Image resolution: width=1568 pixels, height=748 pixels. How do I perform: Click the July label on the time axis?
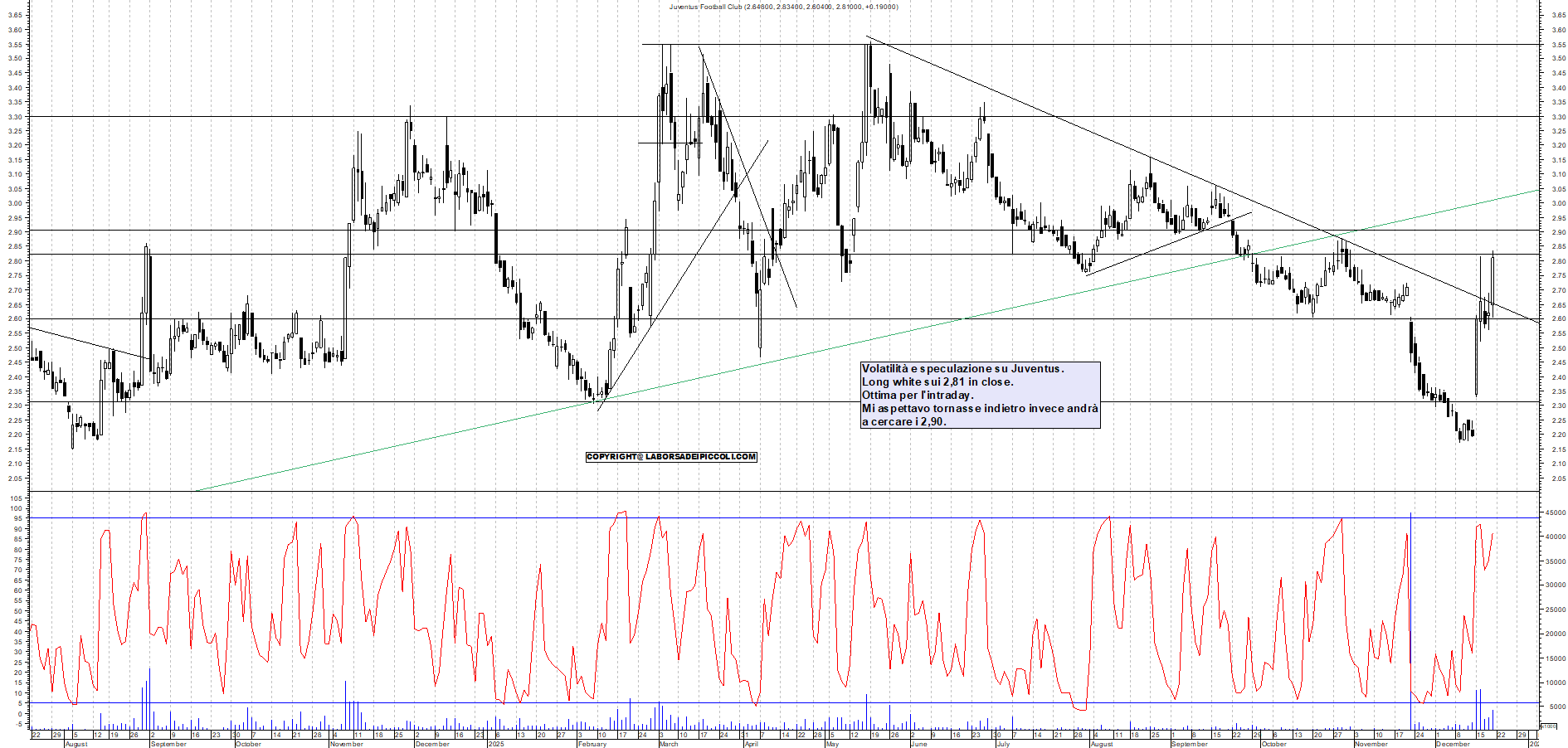(1003, 744)
